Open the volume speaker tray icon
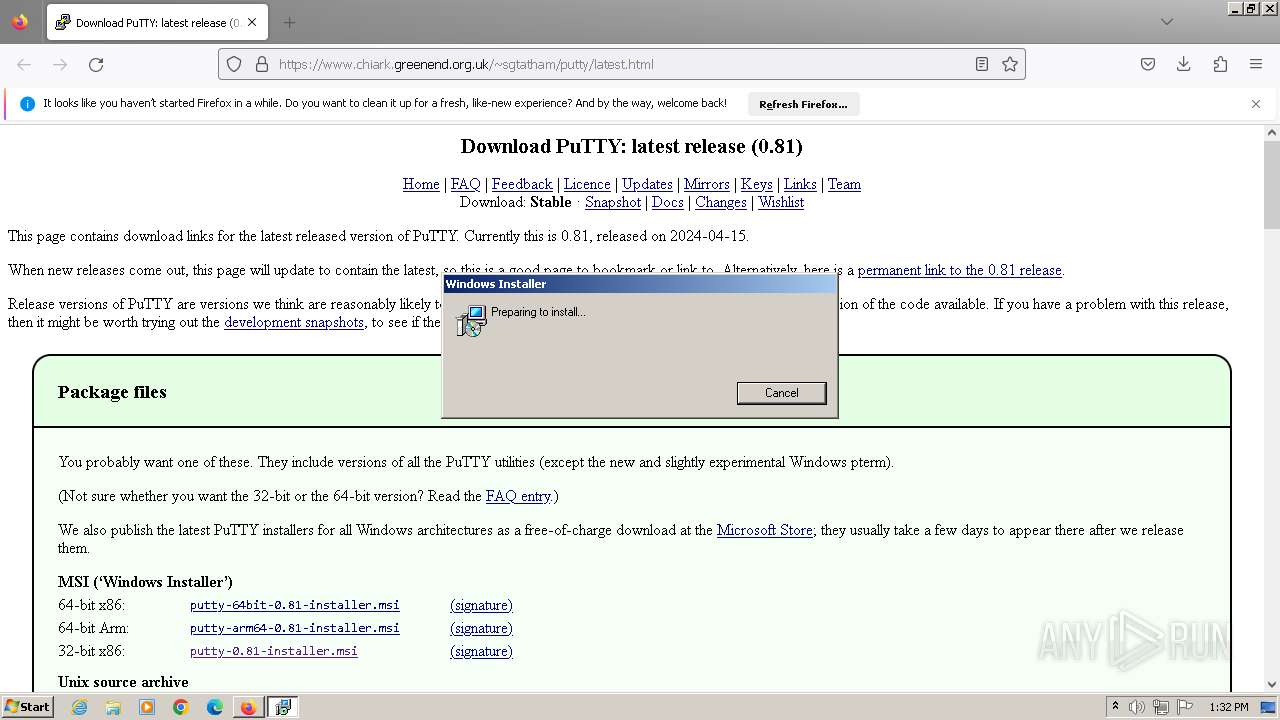1280x720 pixels. click(1137, 707)
